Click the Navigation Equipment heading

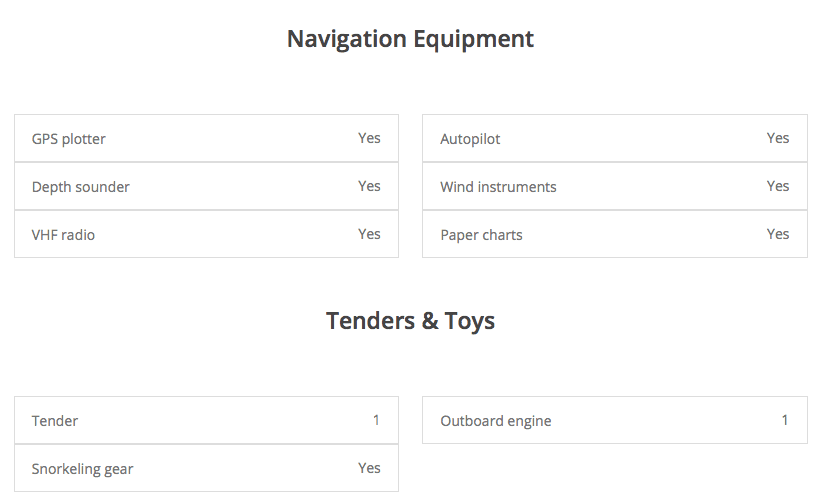pos(410,39)
